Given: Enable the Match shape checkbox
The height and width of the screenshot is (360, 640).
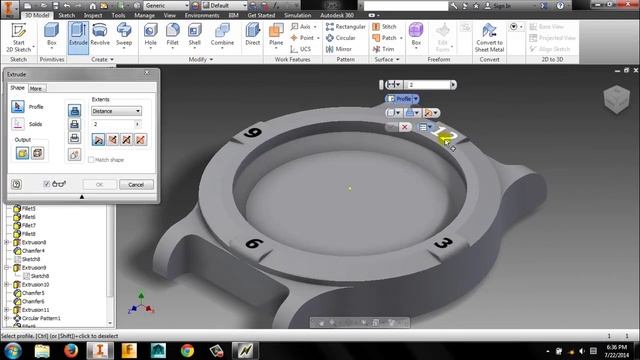Looking at the screenshot, I should point(91,160).
